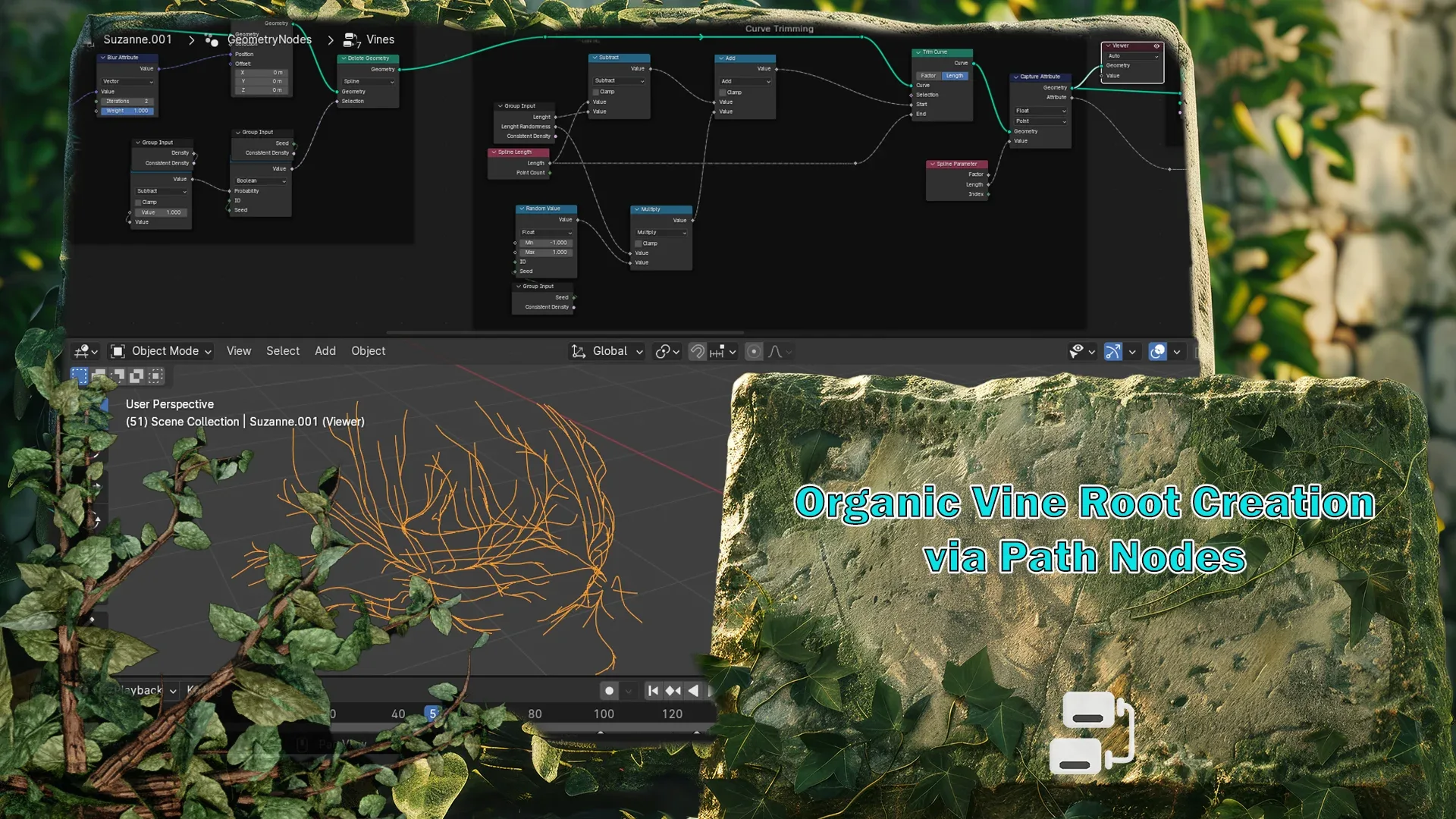
Task: Open the Add menu
Action: click(x=325, y=350)
